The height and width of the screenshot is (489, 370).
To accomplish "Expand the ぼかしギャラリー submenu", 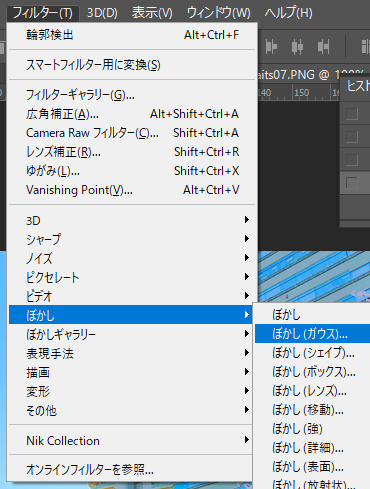I will [x=132, y=334].
